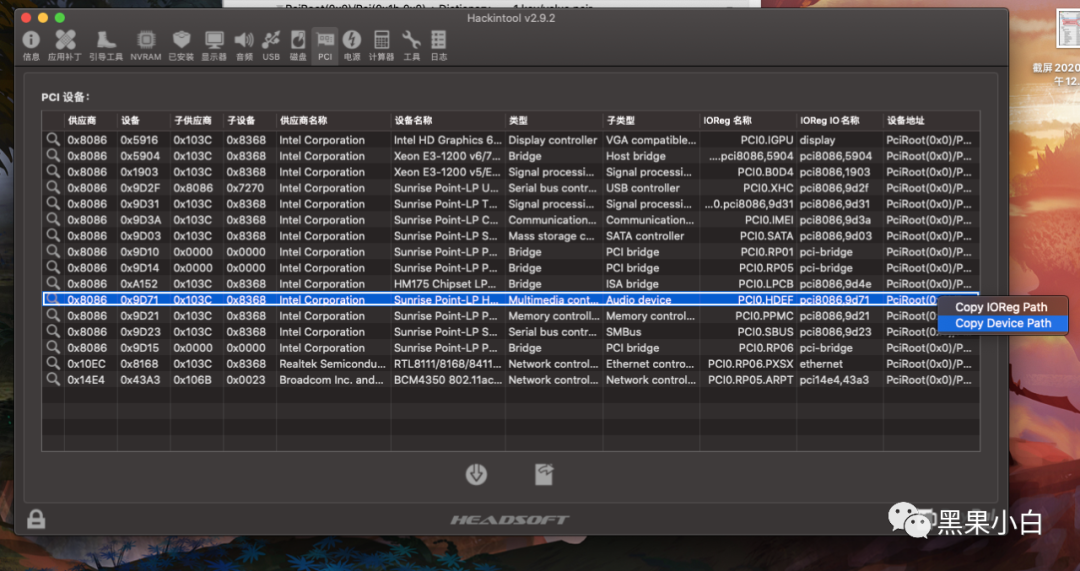The width and height of the screenshot is (1080, 571).
Task: Click the pci8086,9d2f IOReg IO name cell
Action: coord(835,187)
